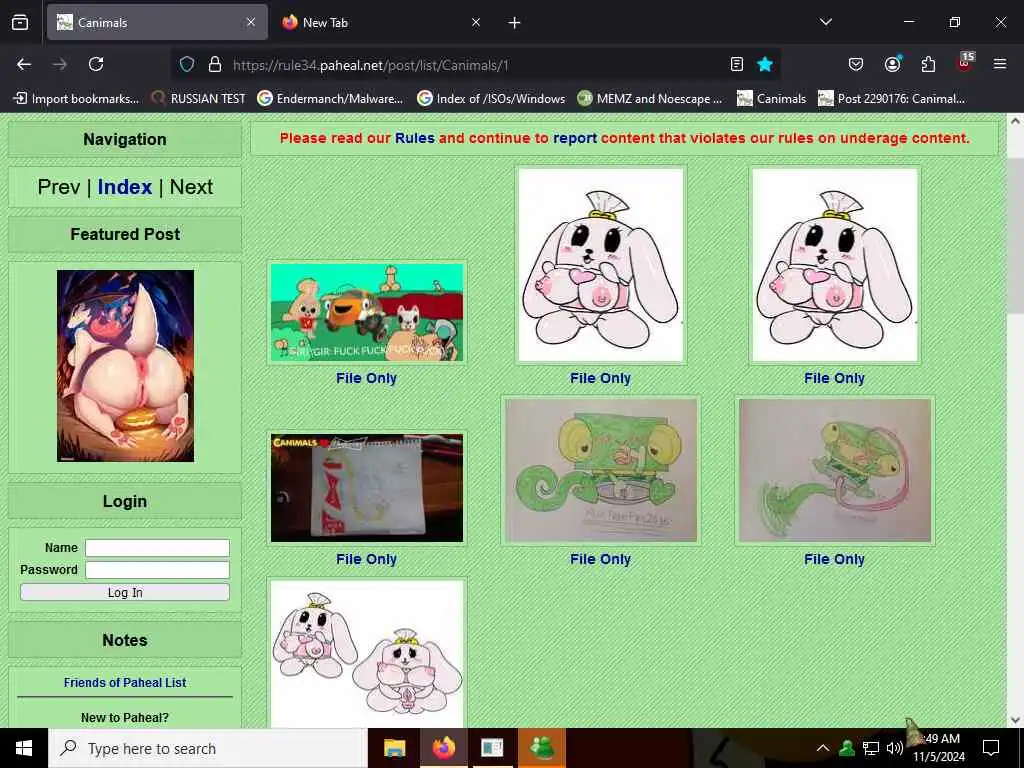Open File Explorer from the taskbar
The width and height of the screenshot is (1024, 768).
pos(394,748)
